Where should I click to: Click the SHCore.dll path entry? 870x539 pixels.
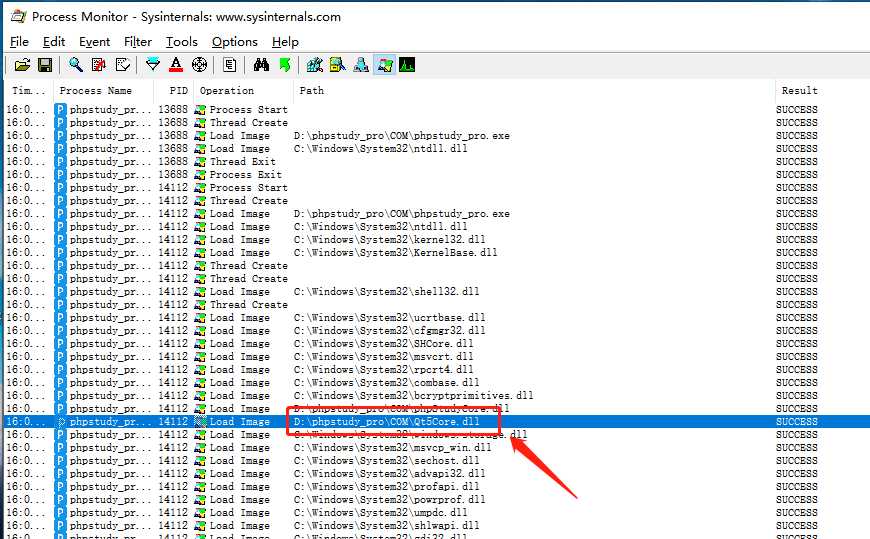point(383,344)
